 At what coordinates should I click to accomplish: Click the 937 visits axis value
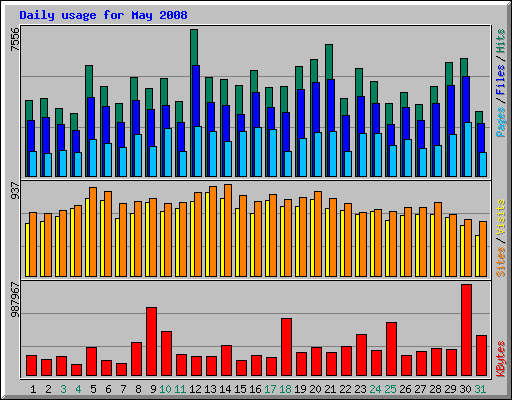click(15, 190)
